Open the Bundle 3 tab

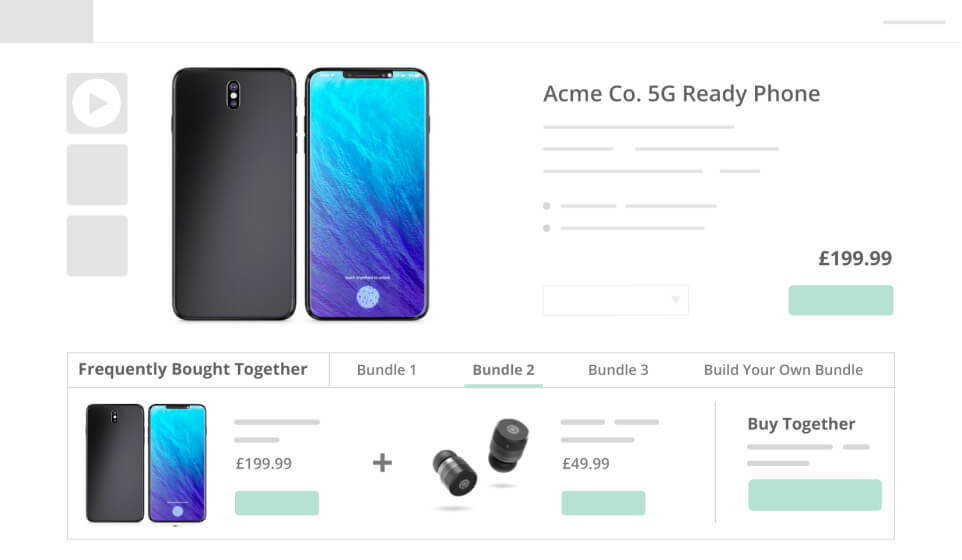click(x=618, y=370)
